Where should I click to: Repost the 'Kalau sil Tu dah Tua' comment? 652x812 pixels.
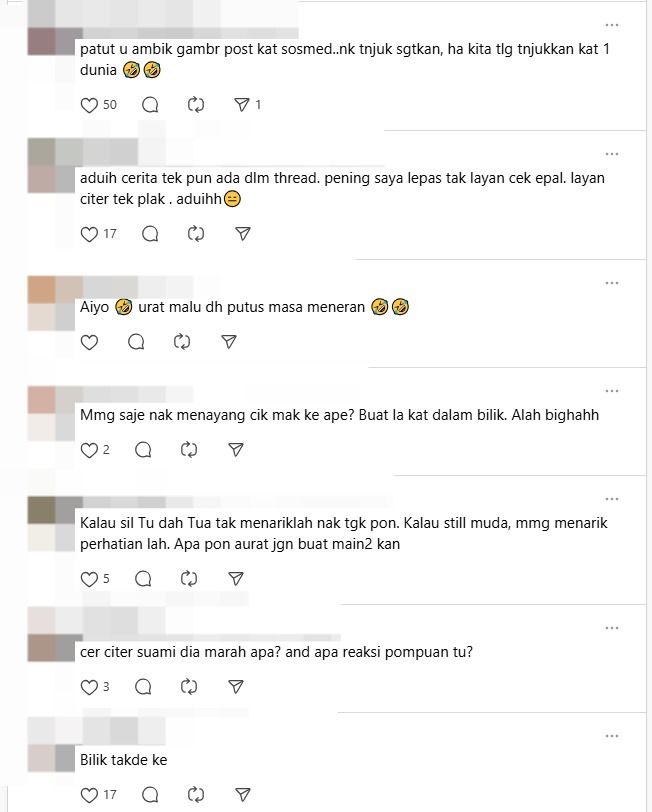pyautogui.click(x=189, y=578)
